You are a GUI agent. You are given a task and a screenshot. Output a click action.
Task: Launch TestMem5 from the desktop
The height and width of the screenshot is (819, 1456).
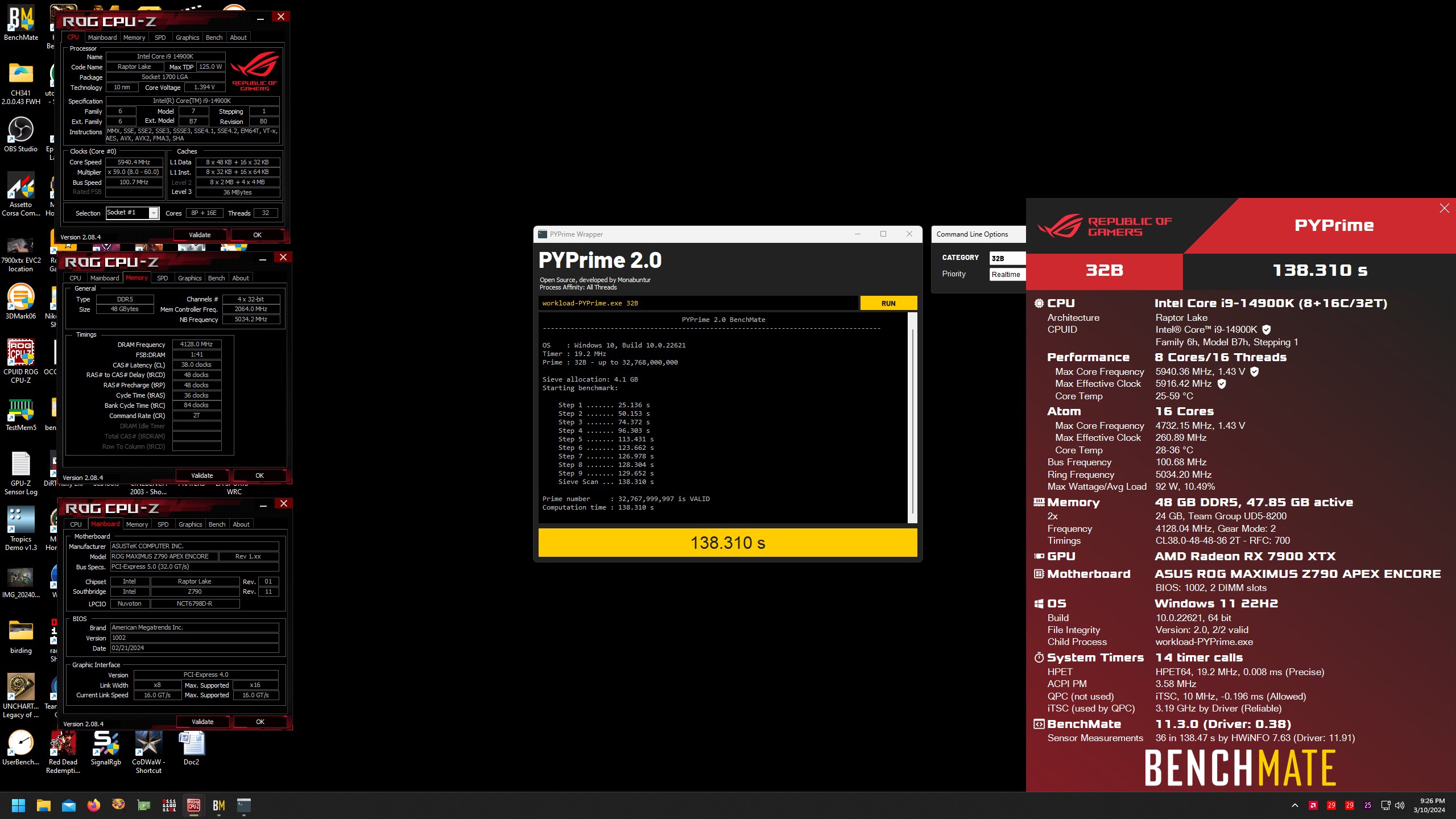tap(21, 413)
